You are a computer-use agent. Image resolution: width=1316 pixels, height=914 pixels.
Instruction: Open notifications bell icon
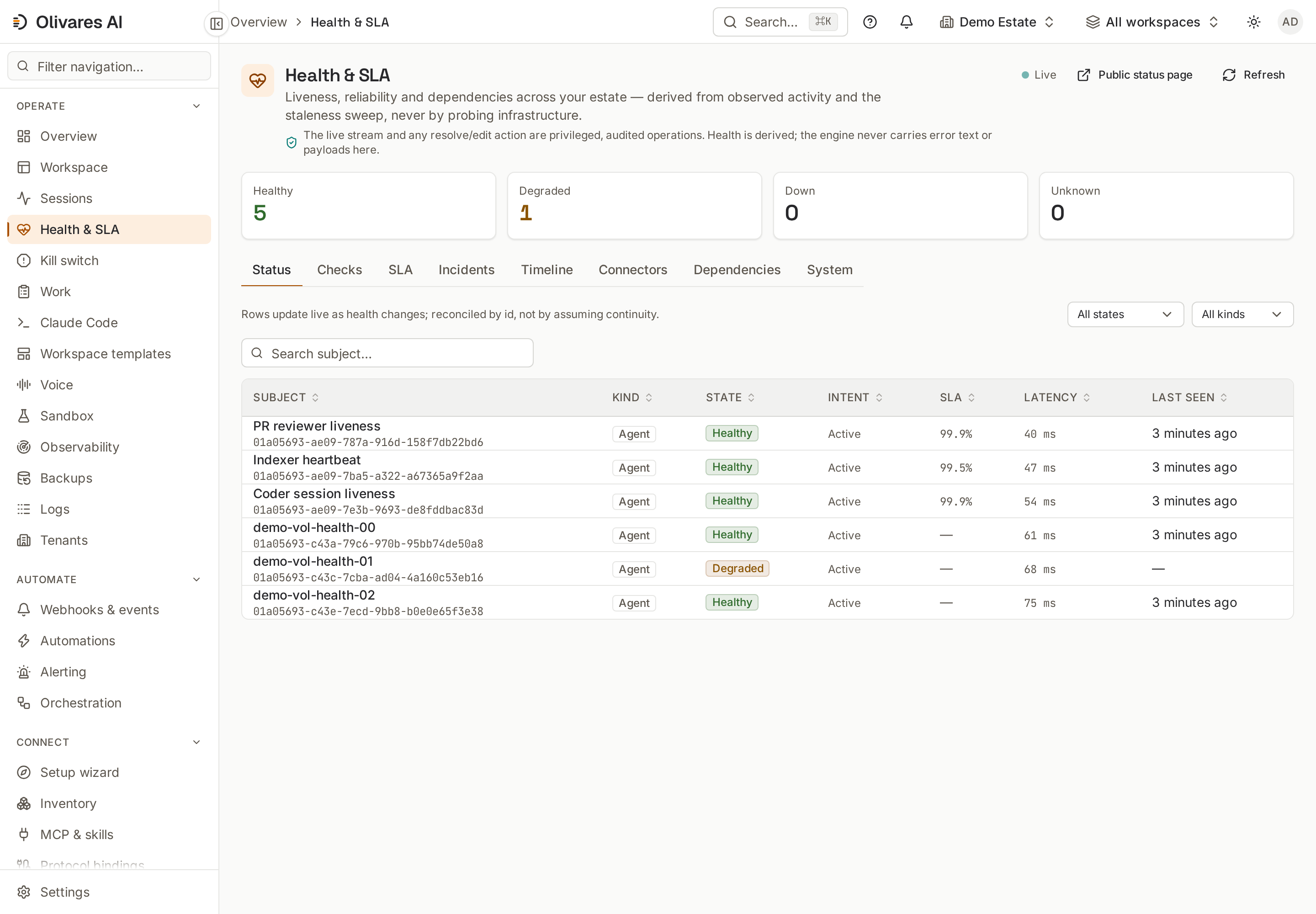coord(906,22)
